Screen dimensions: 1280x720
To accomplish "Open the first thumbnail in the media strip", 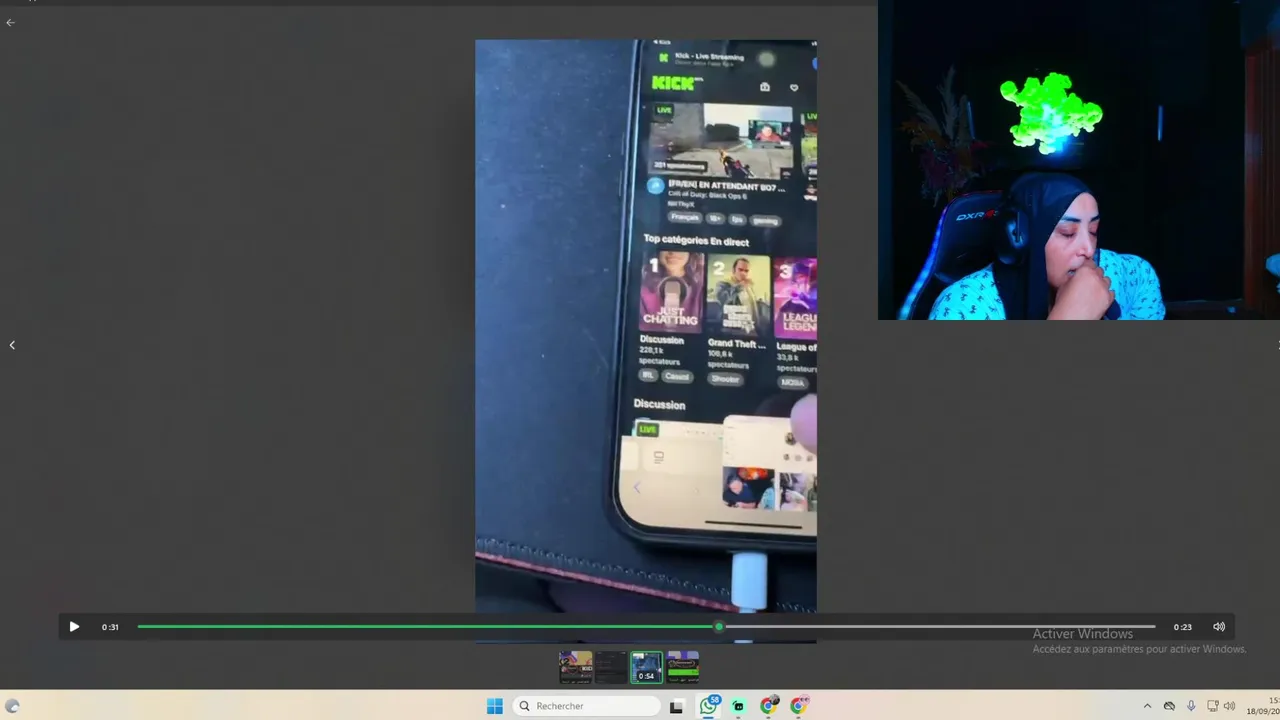I will [x=575, y=667].
